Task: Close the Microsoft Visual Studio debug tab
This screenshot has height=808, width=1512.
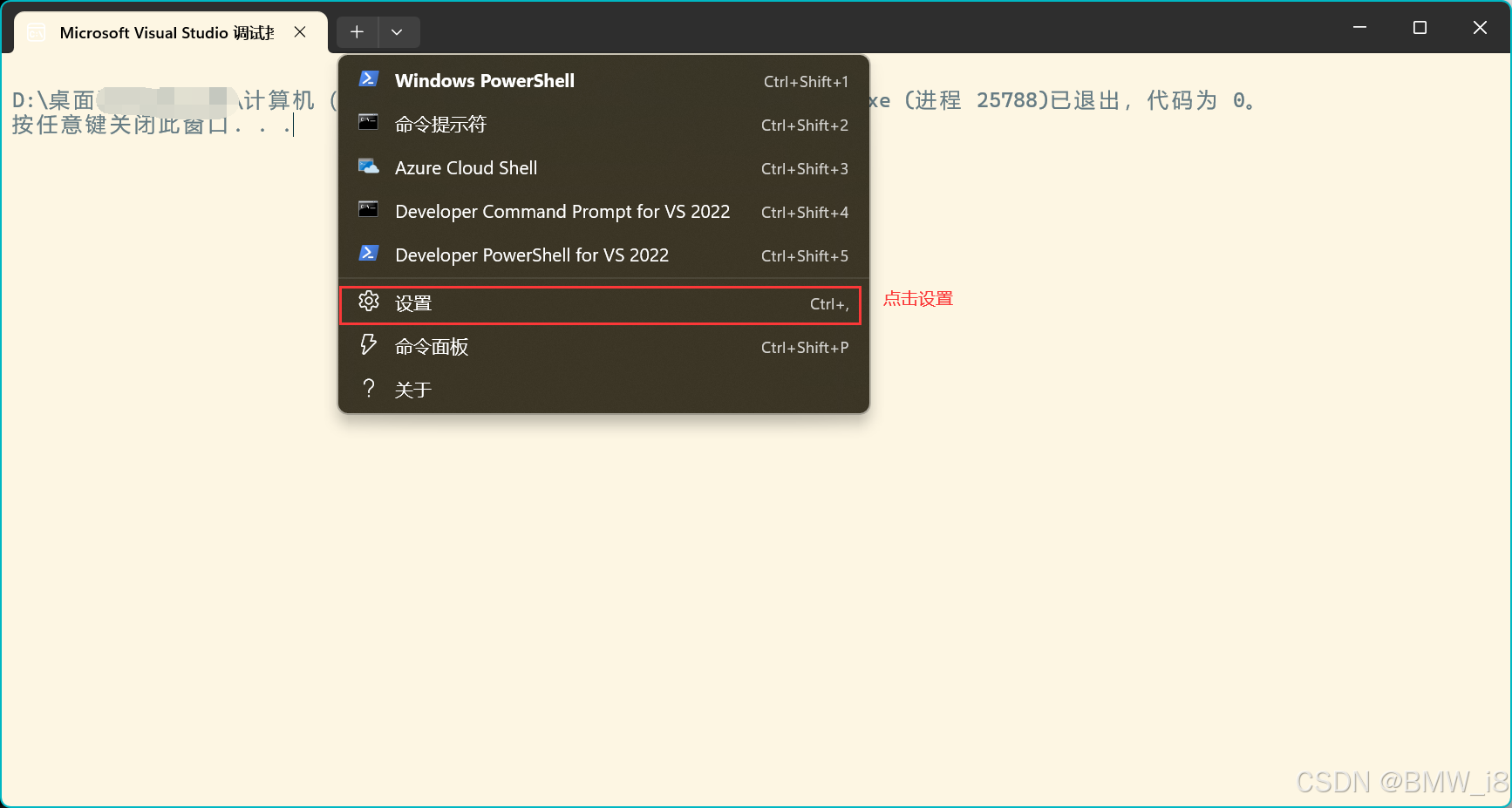Action: click(300, 32)
